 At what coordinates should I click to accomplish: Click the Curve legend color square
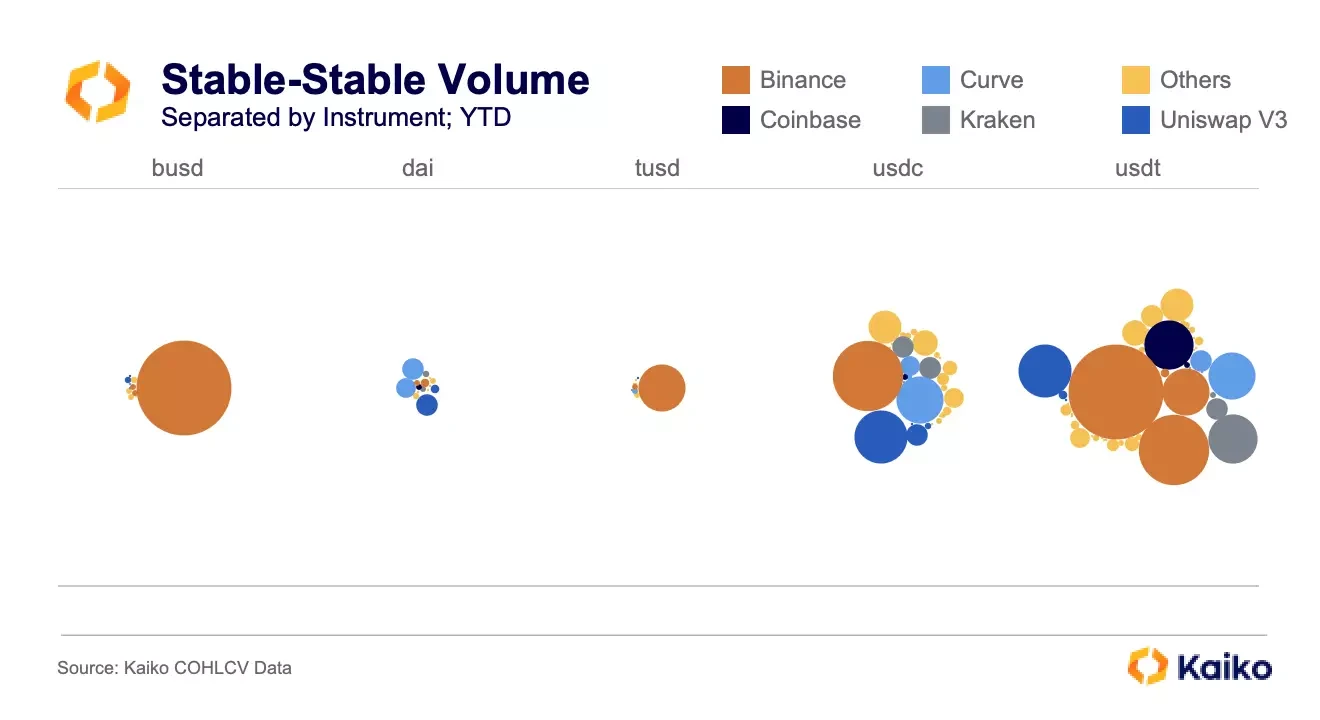coord(935,80)
